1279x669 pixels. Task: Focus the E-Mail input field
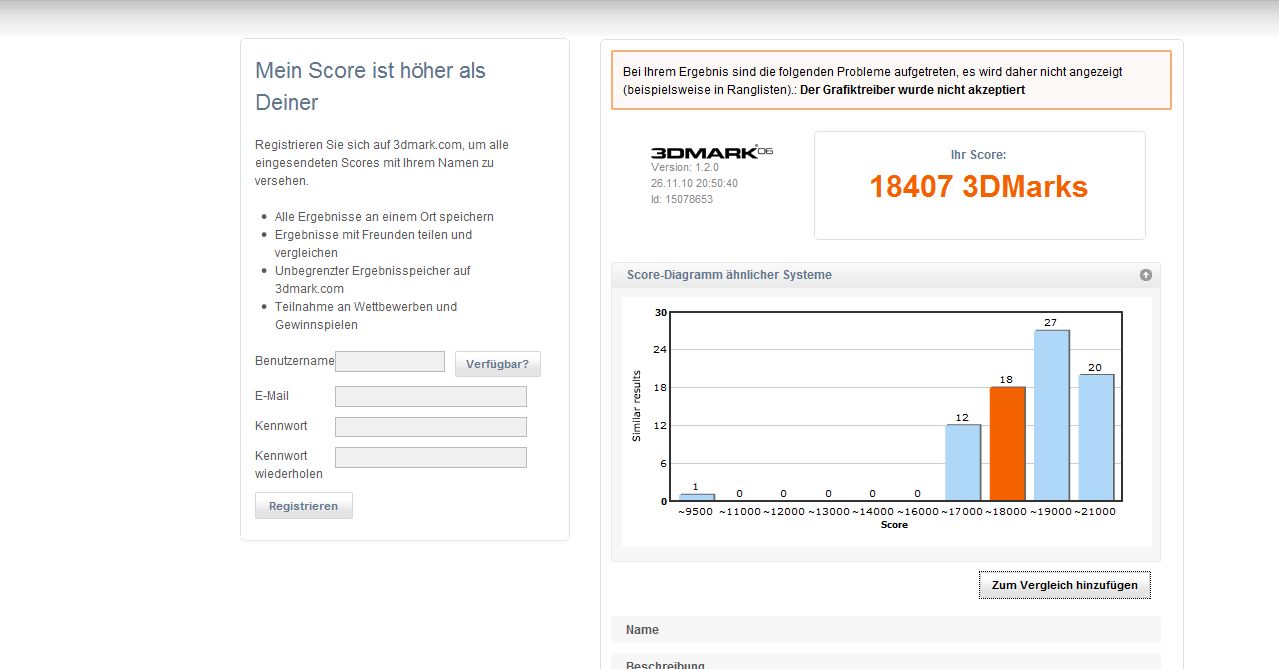[430, 396]
